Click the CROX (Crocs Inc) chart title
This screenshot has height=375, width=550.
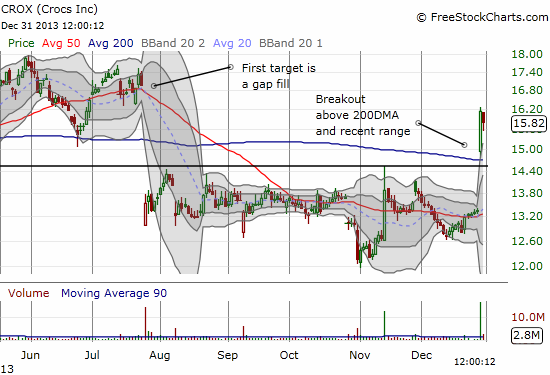49,9
